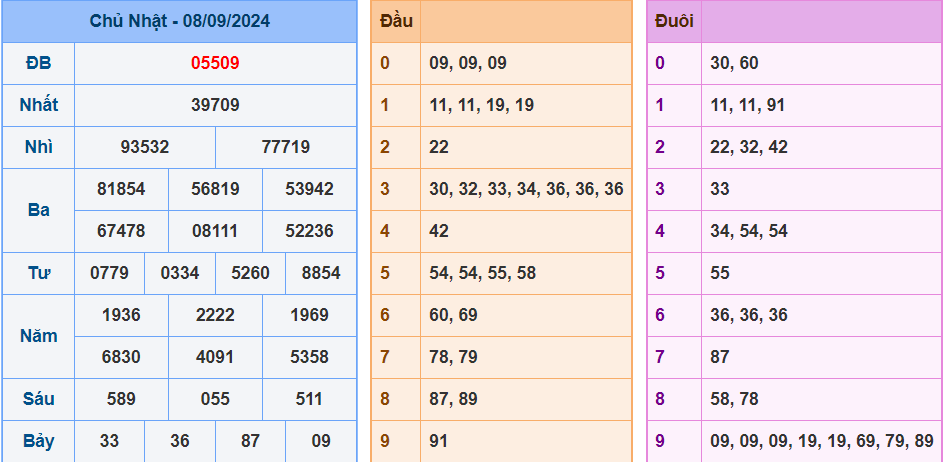Screen dimensions: 945x462
Task: Click the Tư prize number 8854
Action: (321, 273)
